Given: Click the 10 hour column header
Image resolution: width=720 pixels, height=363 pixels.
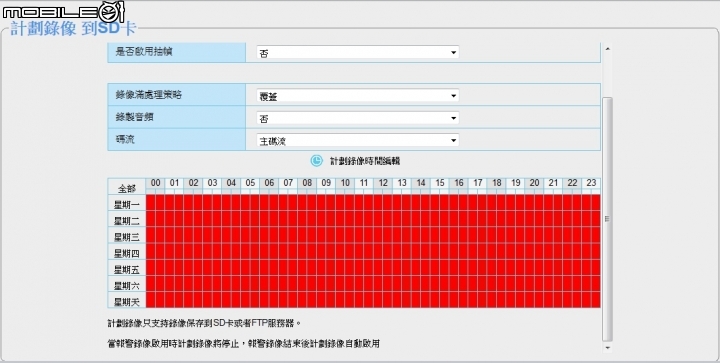Looking at the screenshot, I should pos(345,183).
